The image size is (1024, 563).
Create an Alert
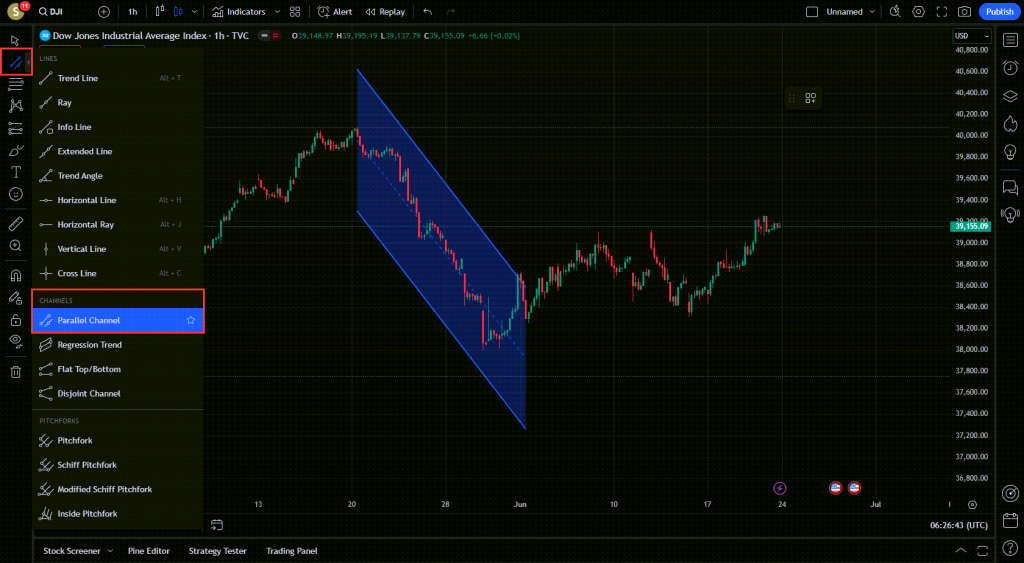pos(334,12)
